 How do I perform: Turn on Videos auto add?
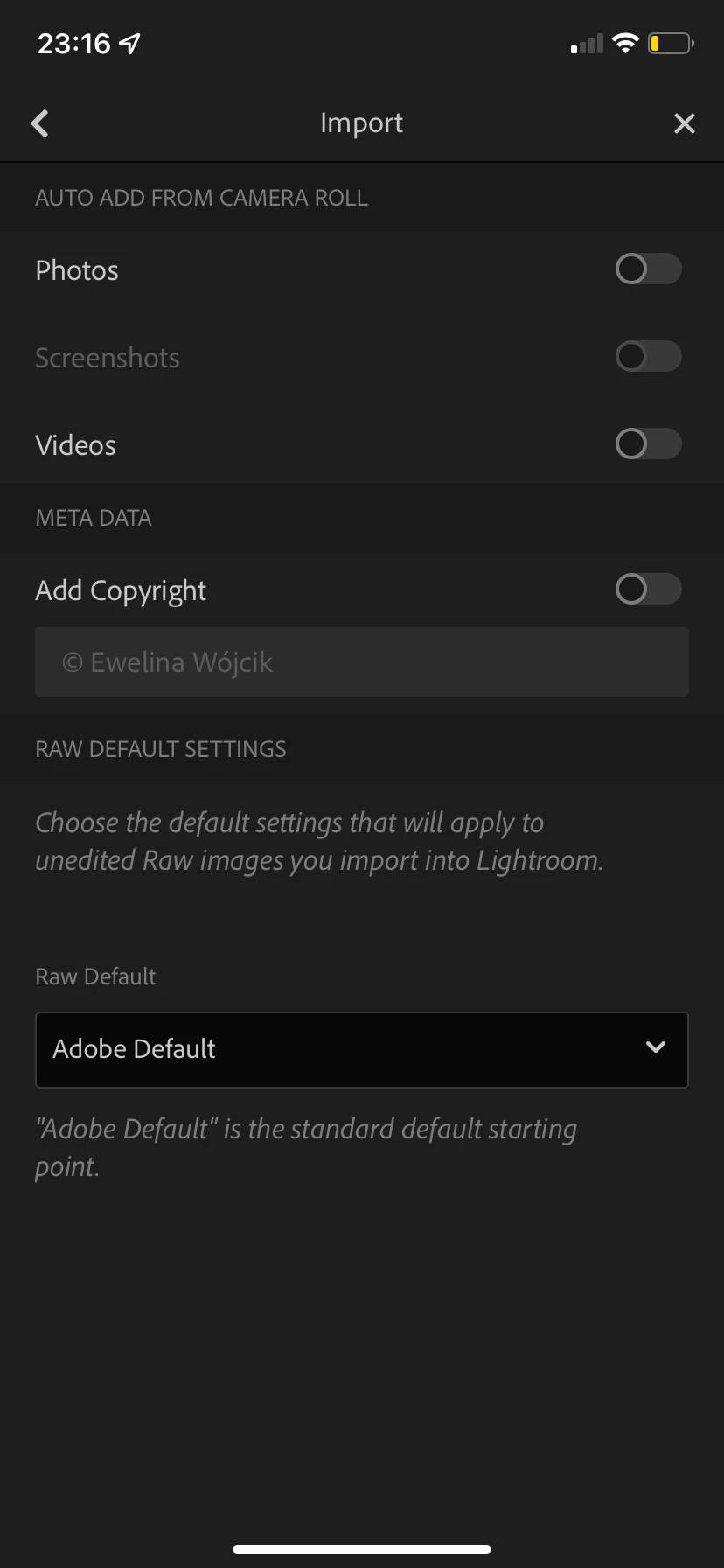click(x=648, y=444)
